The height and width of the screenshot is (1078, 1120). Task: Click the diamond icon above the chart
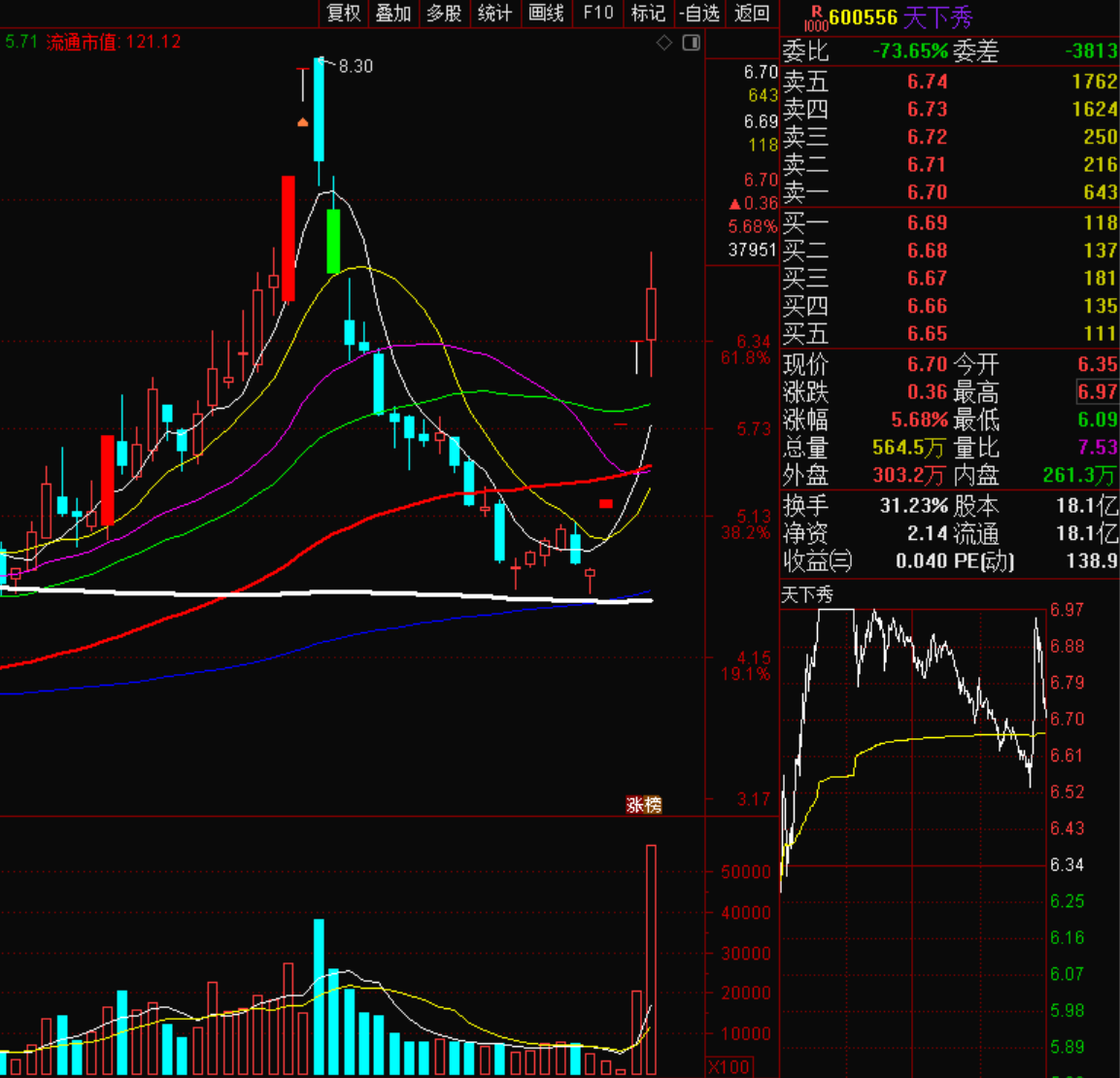[x=664, y=43]
